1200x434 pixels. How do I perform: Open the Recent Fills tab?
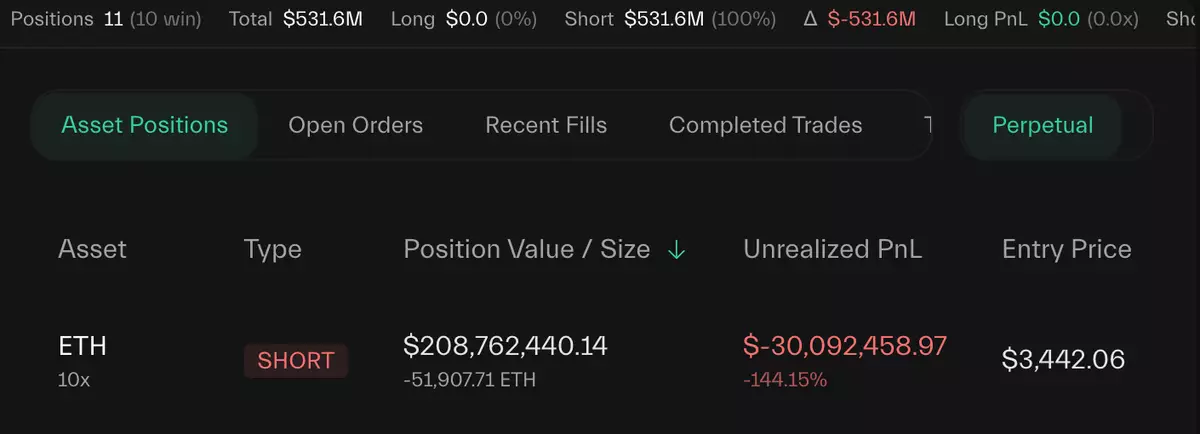[x=546, y=125]
